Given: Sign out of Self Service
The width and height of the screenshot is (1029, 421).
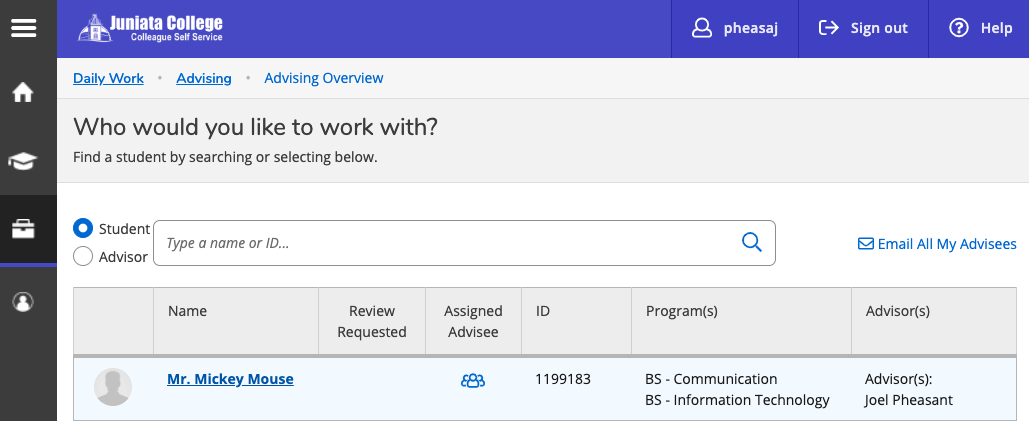Looking at the screenshot, I should pos(863,28).
